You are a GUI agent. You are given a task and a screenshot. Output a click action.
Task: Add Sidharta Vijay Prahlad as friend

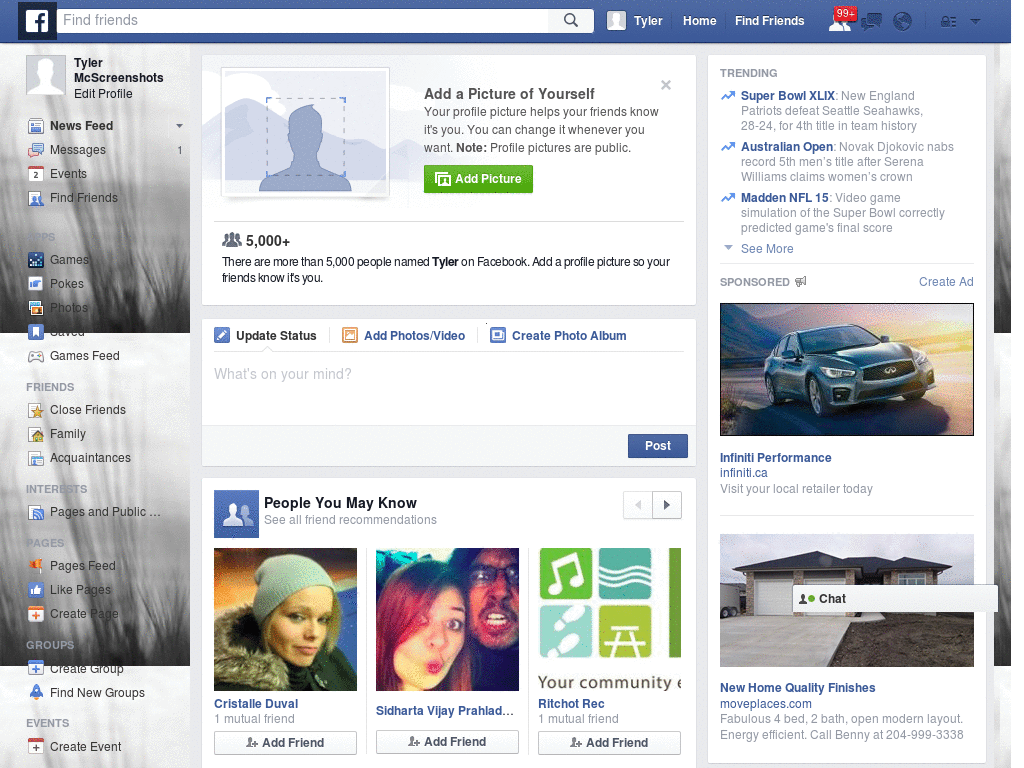[447, 742]
